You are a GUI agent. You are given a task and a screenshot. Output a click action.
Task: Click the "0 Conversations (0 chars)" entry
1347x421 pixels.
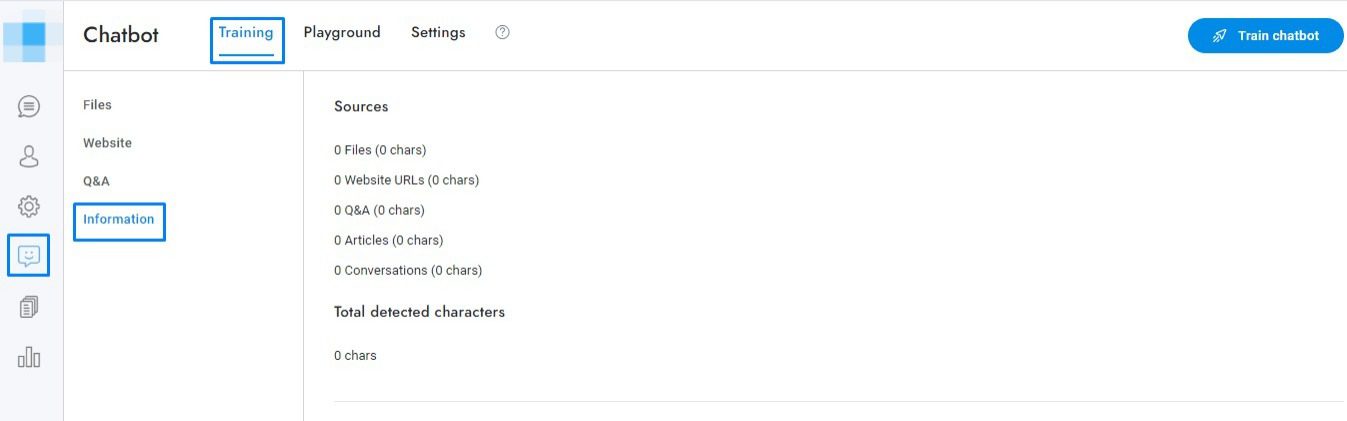[408, 270]
